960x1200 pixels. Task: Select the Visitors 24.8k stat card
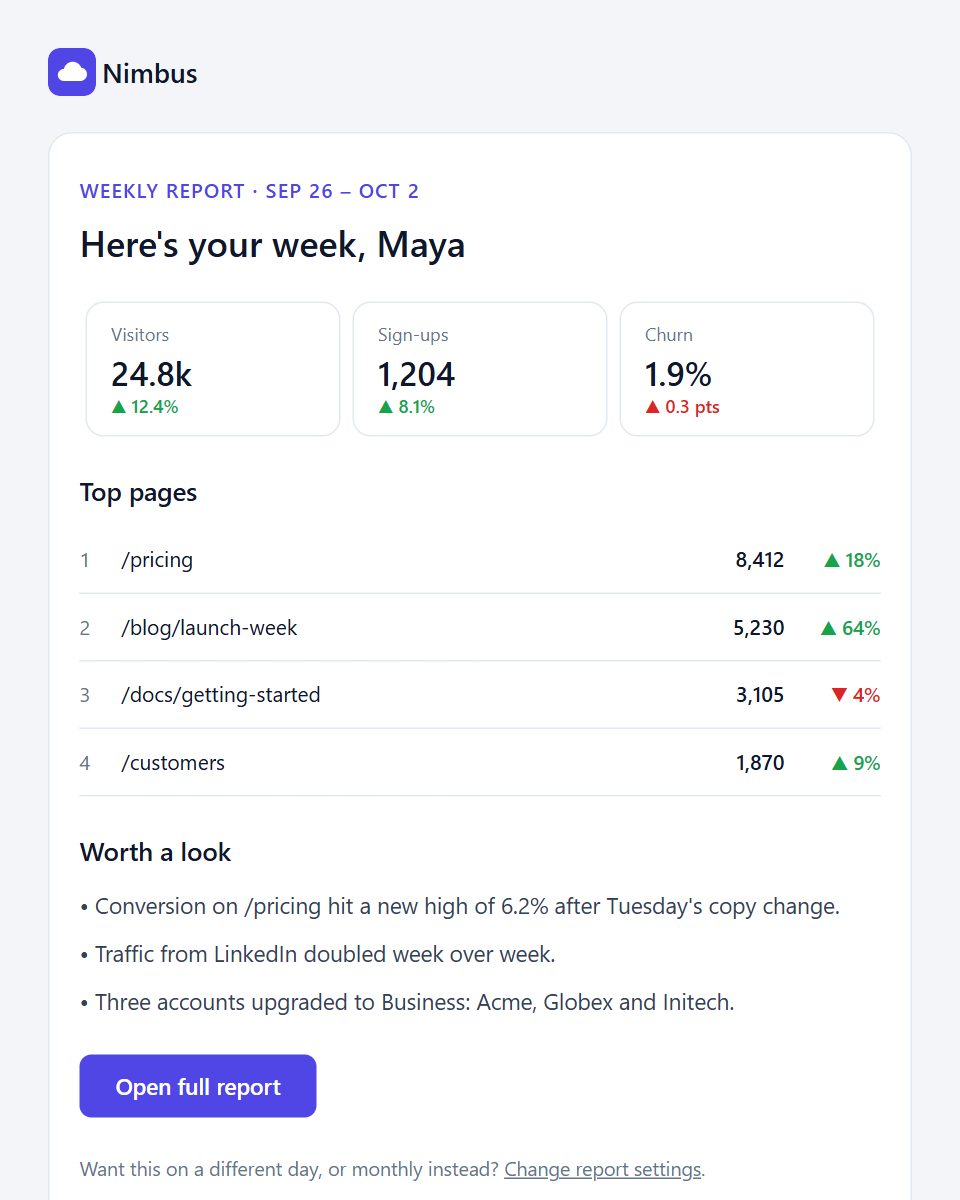tap(213, 369)
